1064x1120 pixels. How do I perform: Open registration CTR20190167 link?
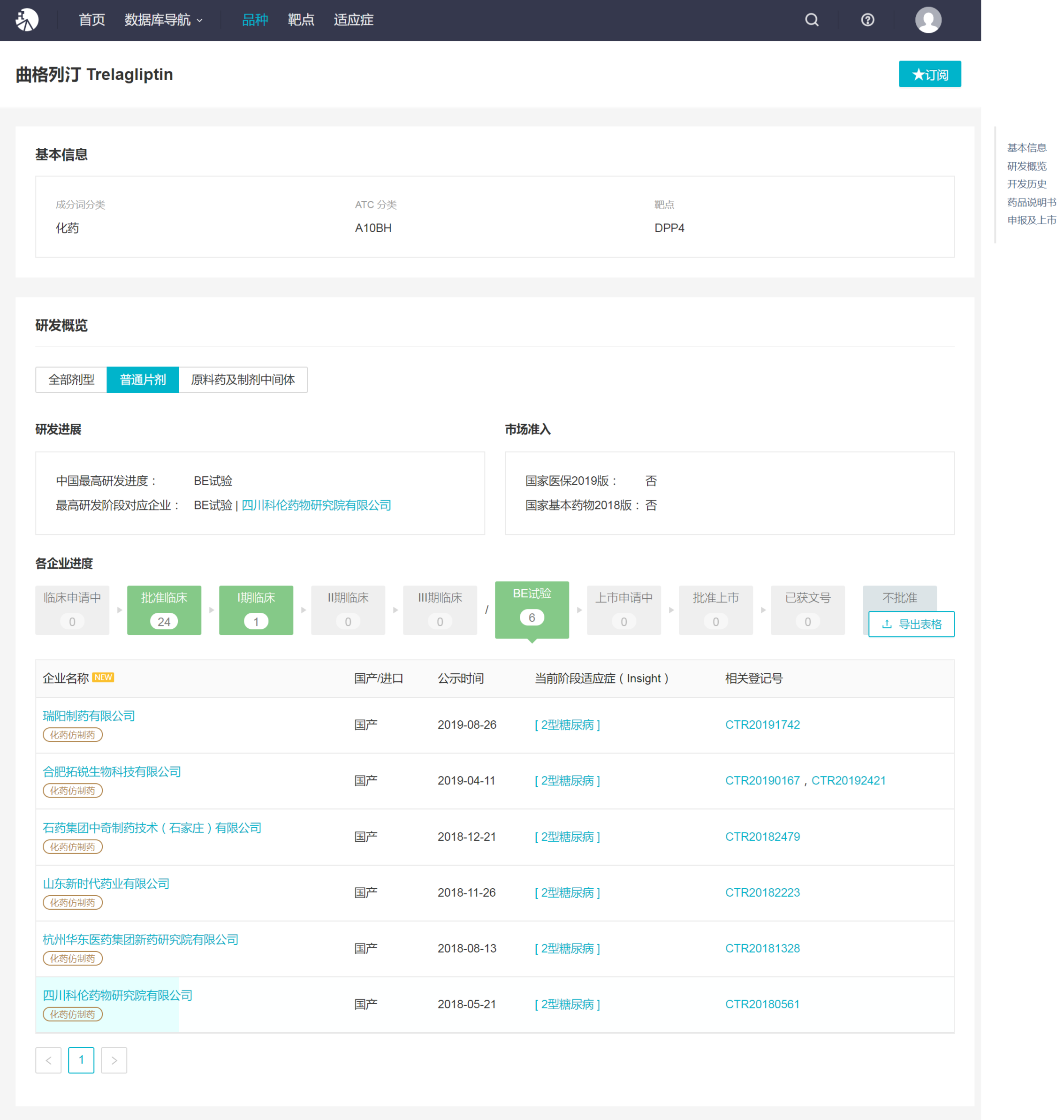(x=762, y=781)
